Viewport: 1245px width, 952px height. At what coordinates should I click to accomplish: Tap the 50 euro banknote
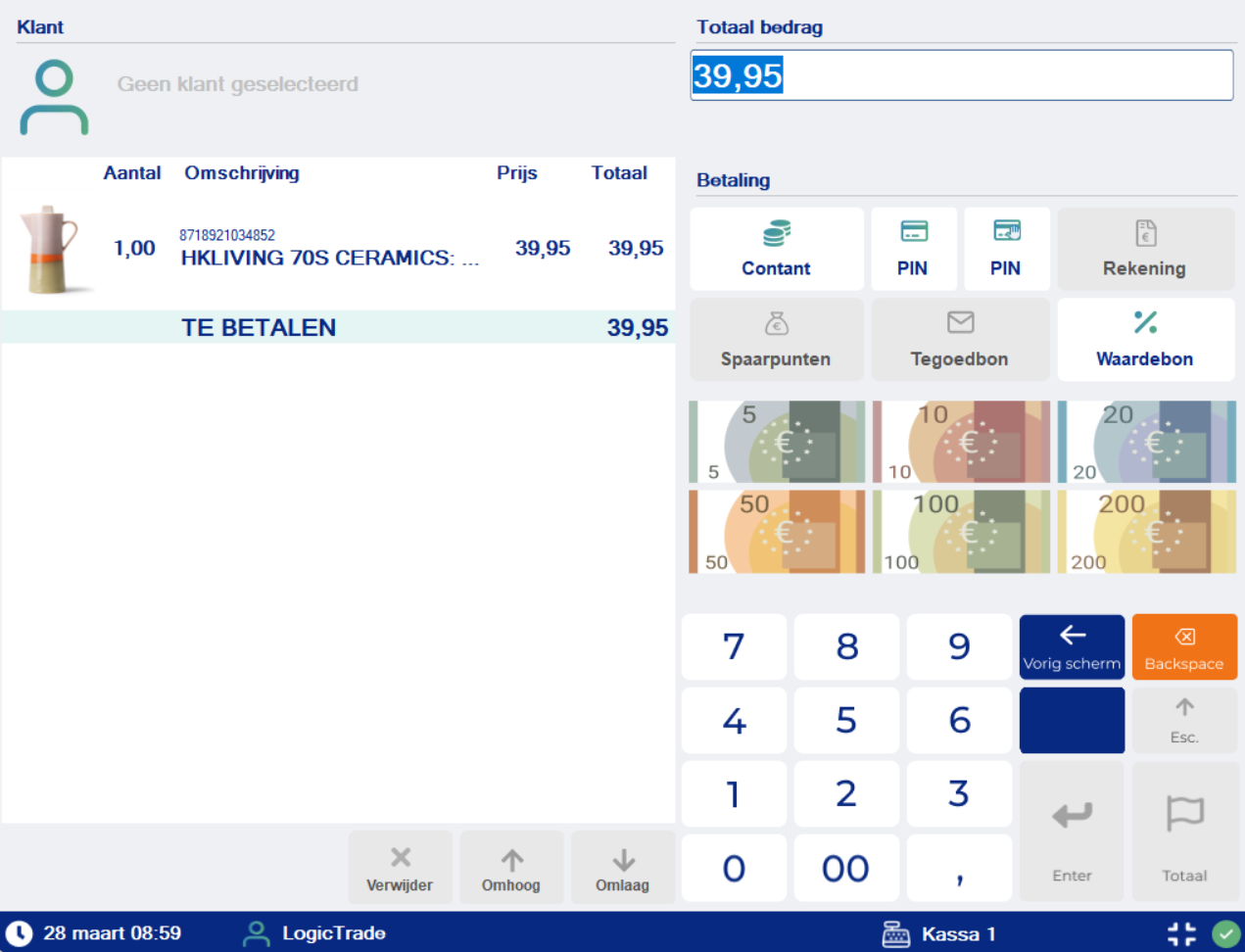click(777, 532)
